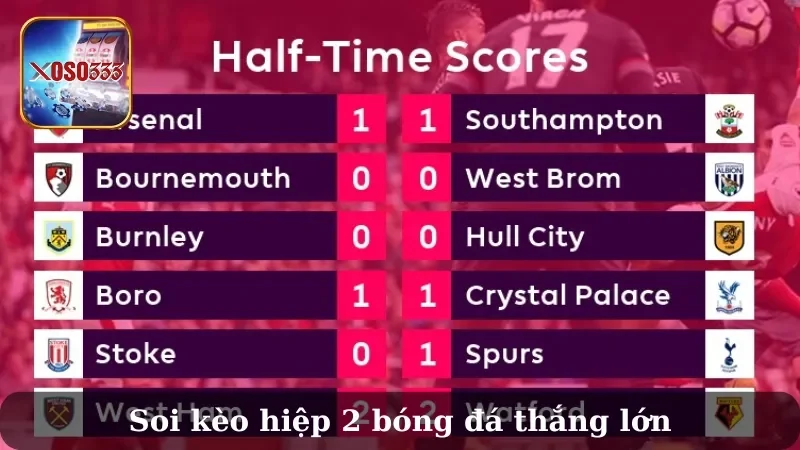Select the Hull City tiger crest
Screen dimensions: 800x450
(729, 237)
